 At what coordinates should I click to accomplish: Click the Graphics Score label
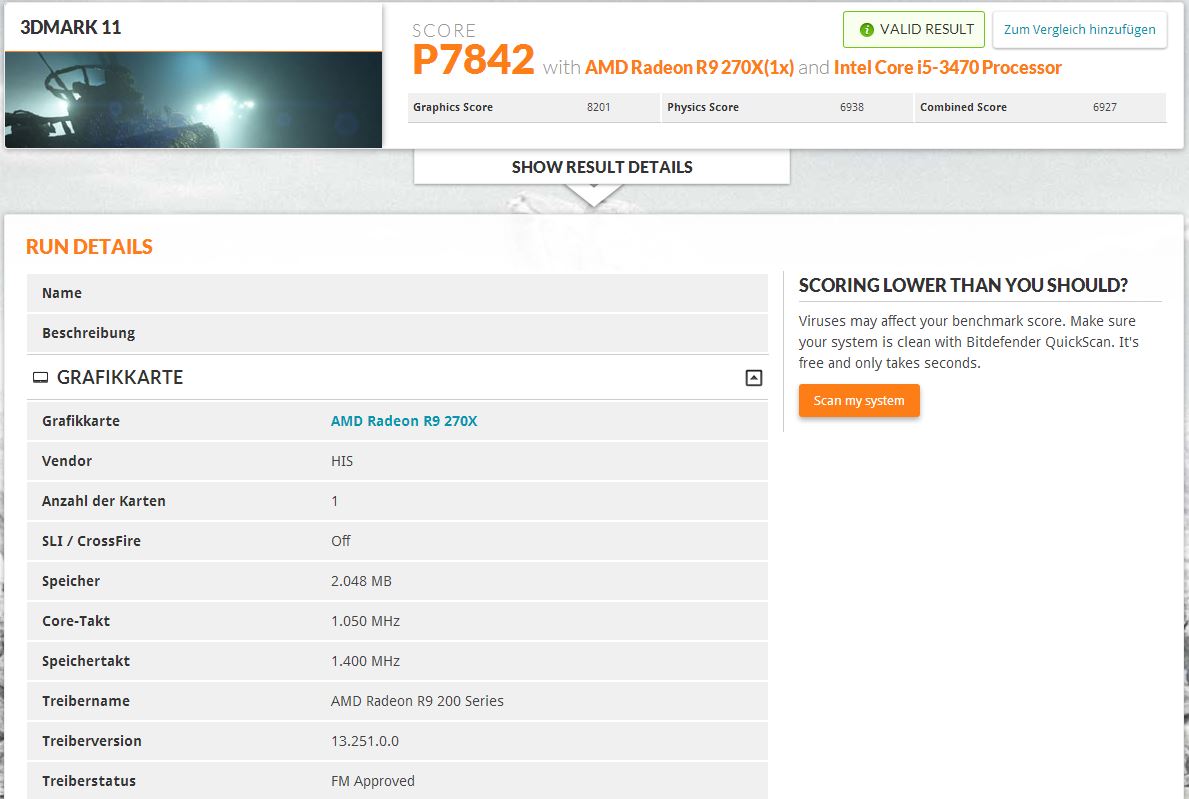(x=453, y=107)
